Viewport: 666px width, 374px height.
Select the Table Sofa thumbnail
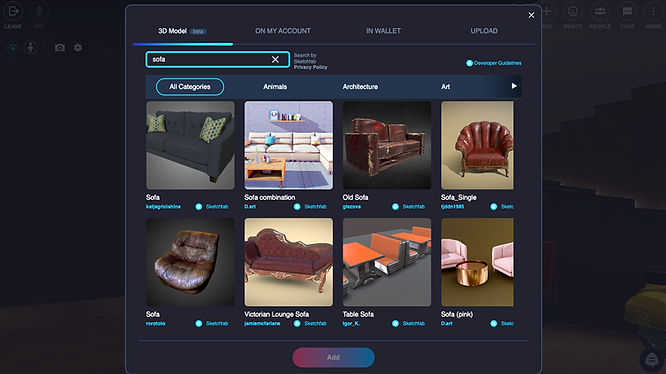[x=387, y=262]
